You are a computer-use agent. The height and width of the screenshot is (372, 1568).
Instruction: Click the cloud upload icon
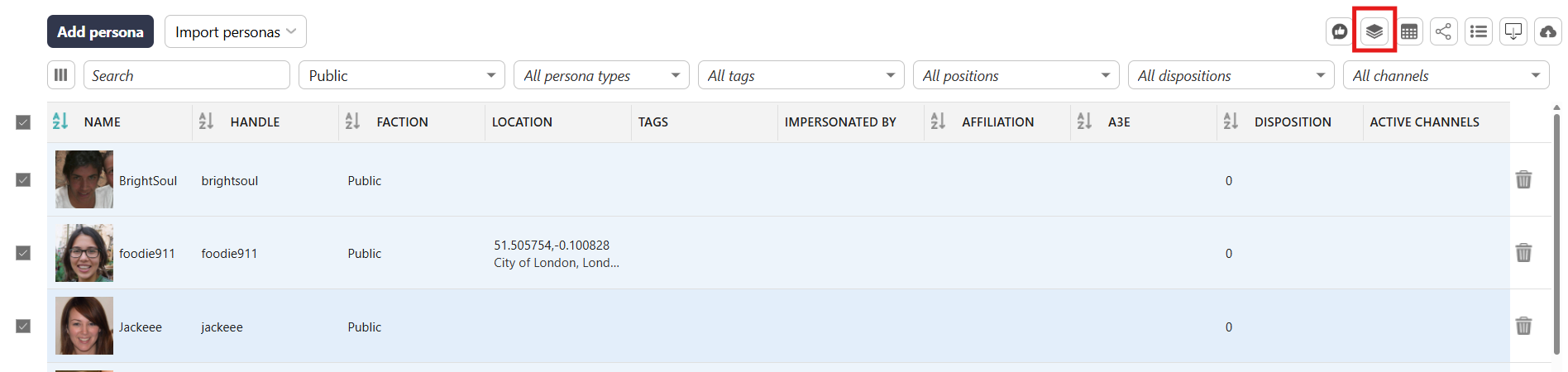click(x=1548, y=32)
